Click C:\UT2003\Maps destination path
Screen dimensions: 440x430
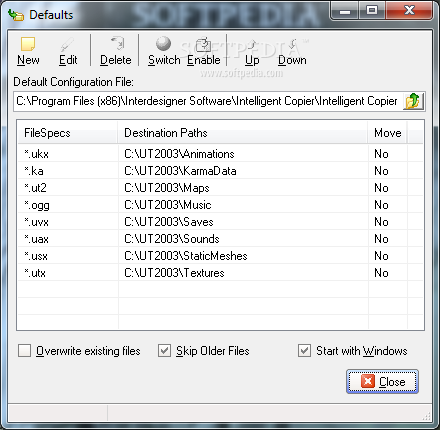[167, 188]
